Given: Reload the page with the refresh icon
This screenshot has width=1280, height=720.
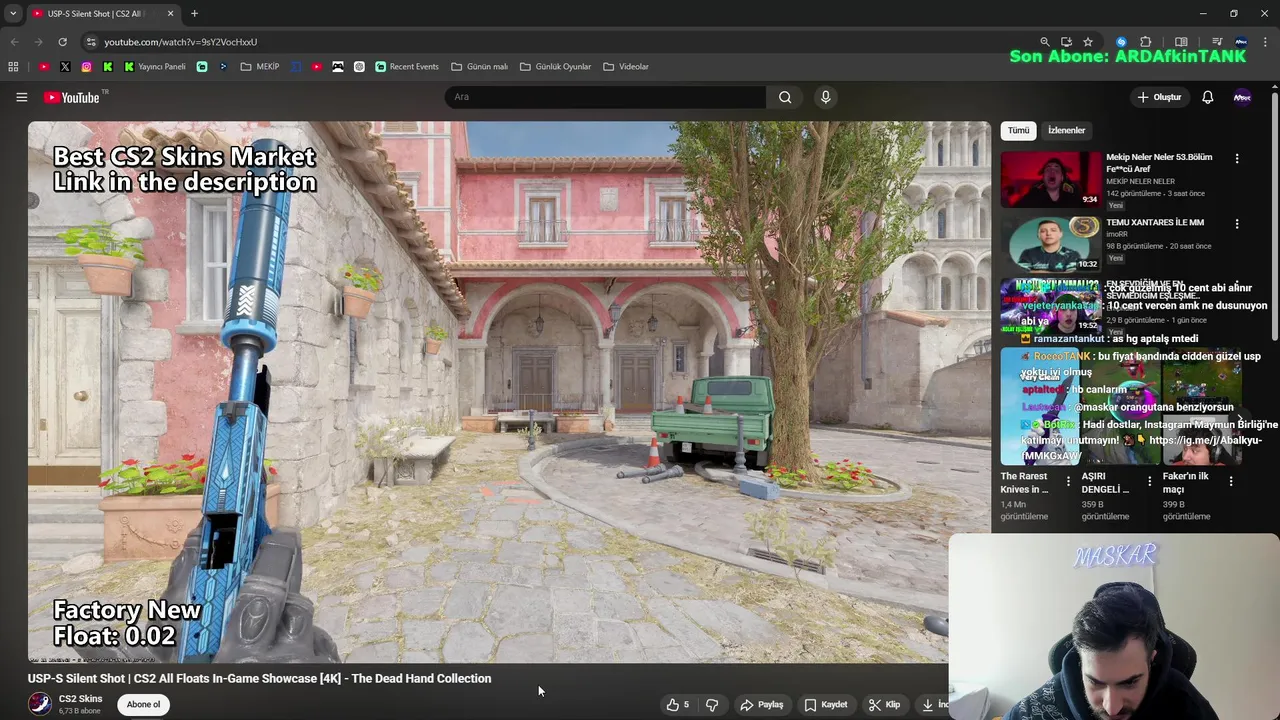Looking at the screenshot, I should tap(62, 42).
